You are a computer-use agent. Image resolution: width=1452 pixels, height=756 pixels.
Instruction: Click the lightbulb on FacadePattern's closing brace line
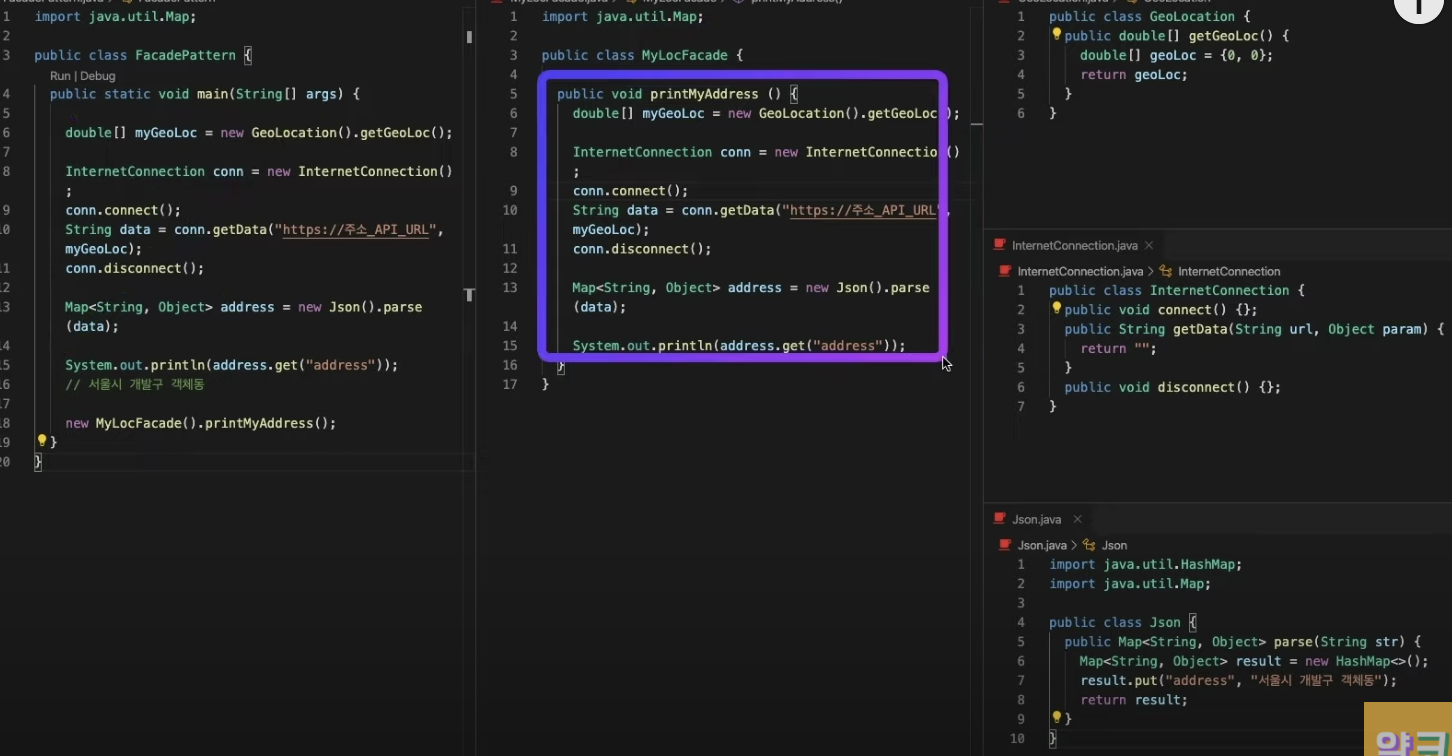(41, 441)
